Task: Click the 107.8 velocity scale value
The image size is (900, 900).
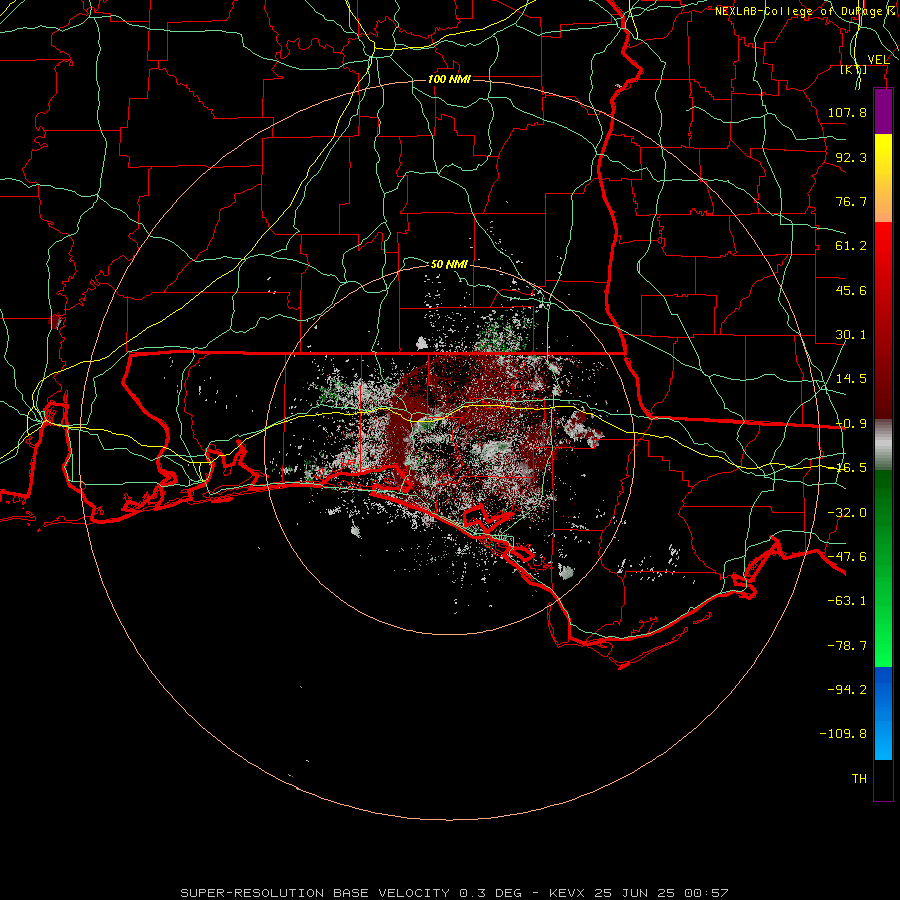Action: click(847, 112)
